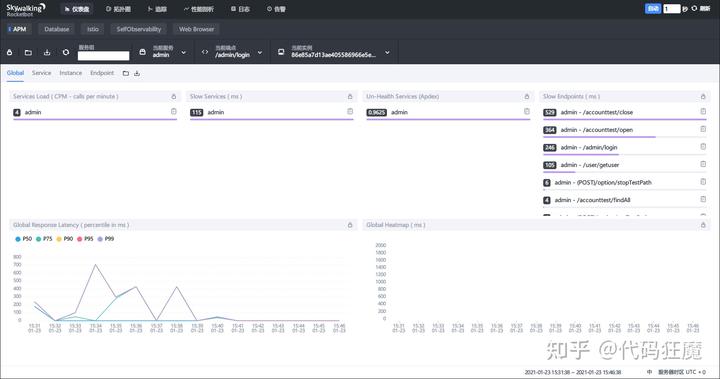Open the time range at bottom right

point(573,372)
